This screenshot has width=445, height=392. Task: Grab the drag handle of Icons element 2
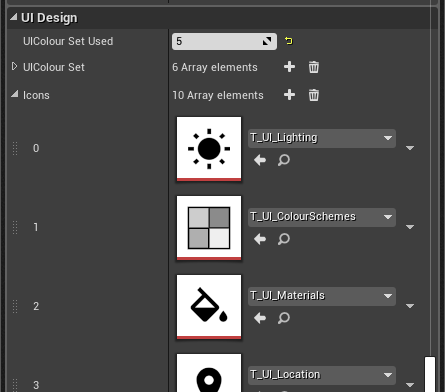pos(15,306)
